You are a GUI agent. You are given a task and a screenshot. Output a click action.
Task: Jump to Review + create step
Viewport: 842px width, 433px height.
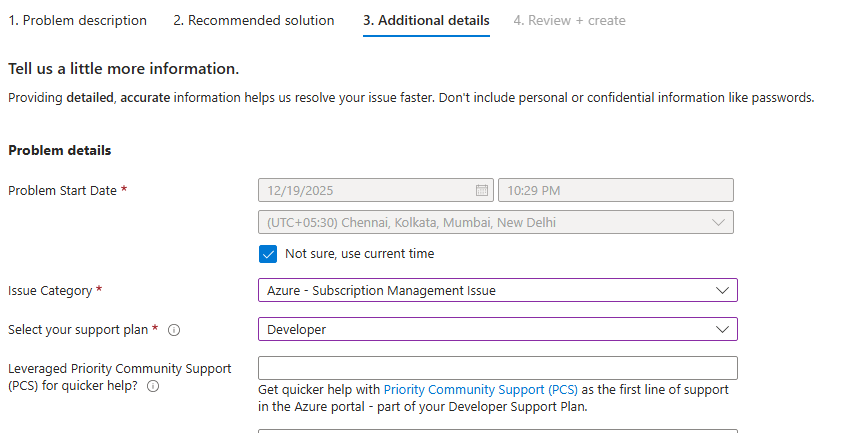570,20
